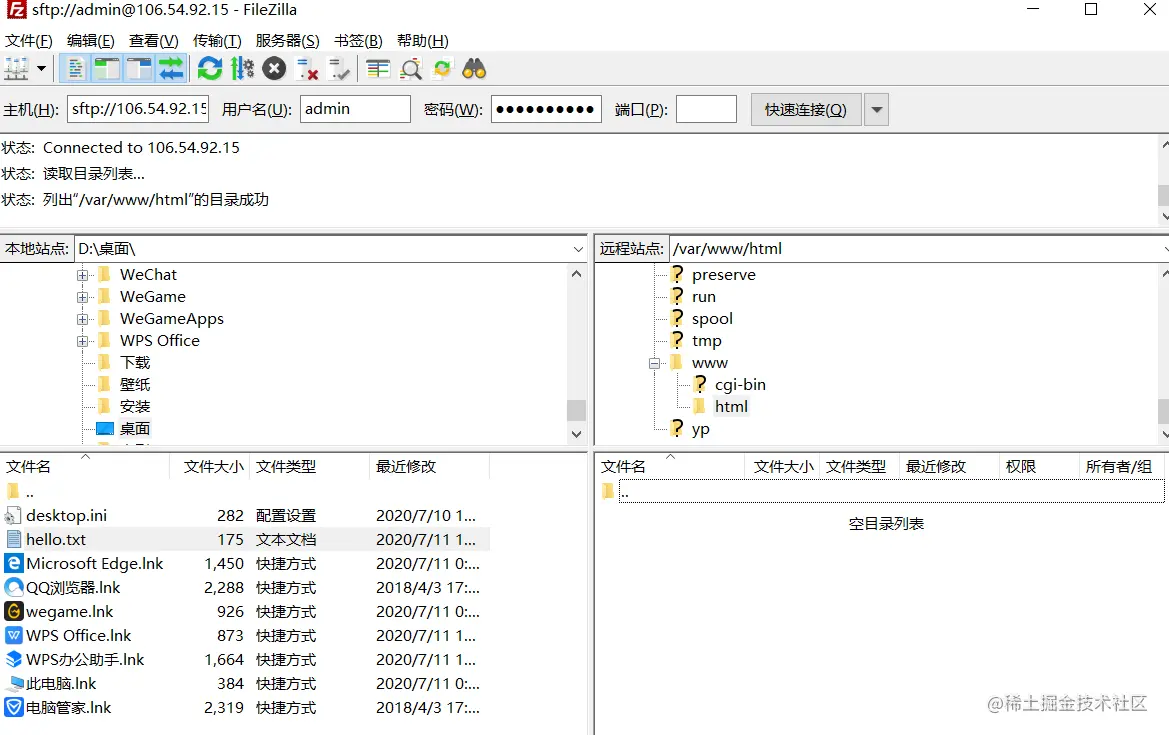Open quick connect history dropdown

pyautogui.click(x=877, y=109)
